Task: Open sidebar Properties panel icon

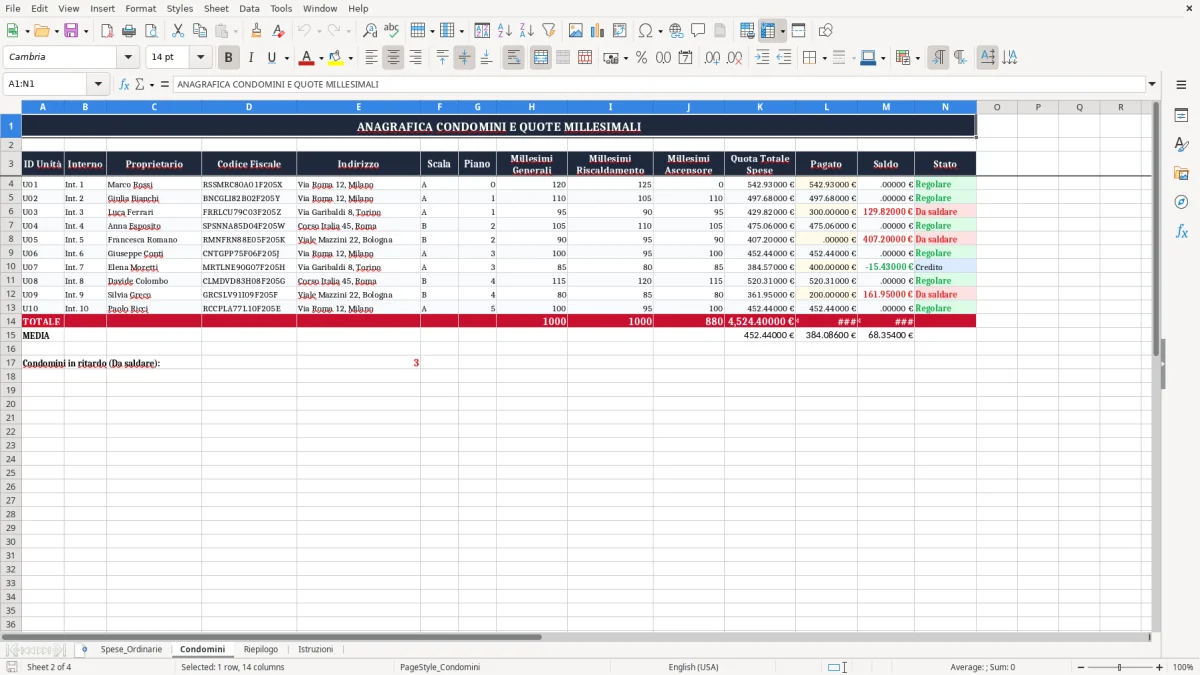Action: coord(1181,116)
